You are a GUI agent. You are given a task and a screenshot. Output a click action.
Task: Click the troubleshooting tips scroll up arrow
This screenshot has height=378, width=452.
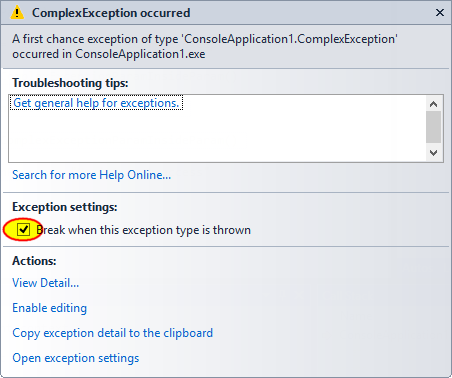click(433, 104)
